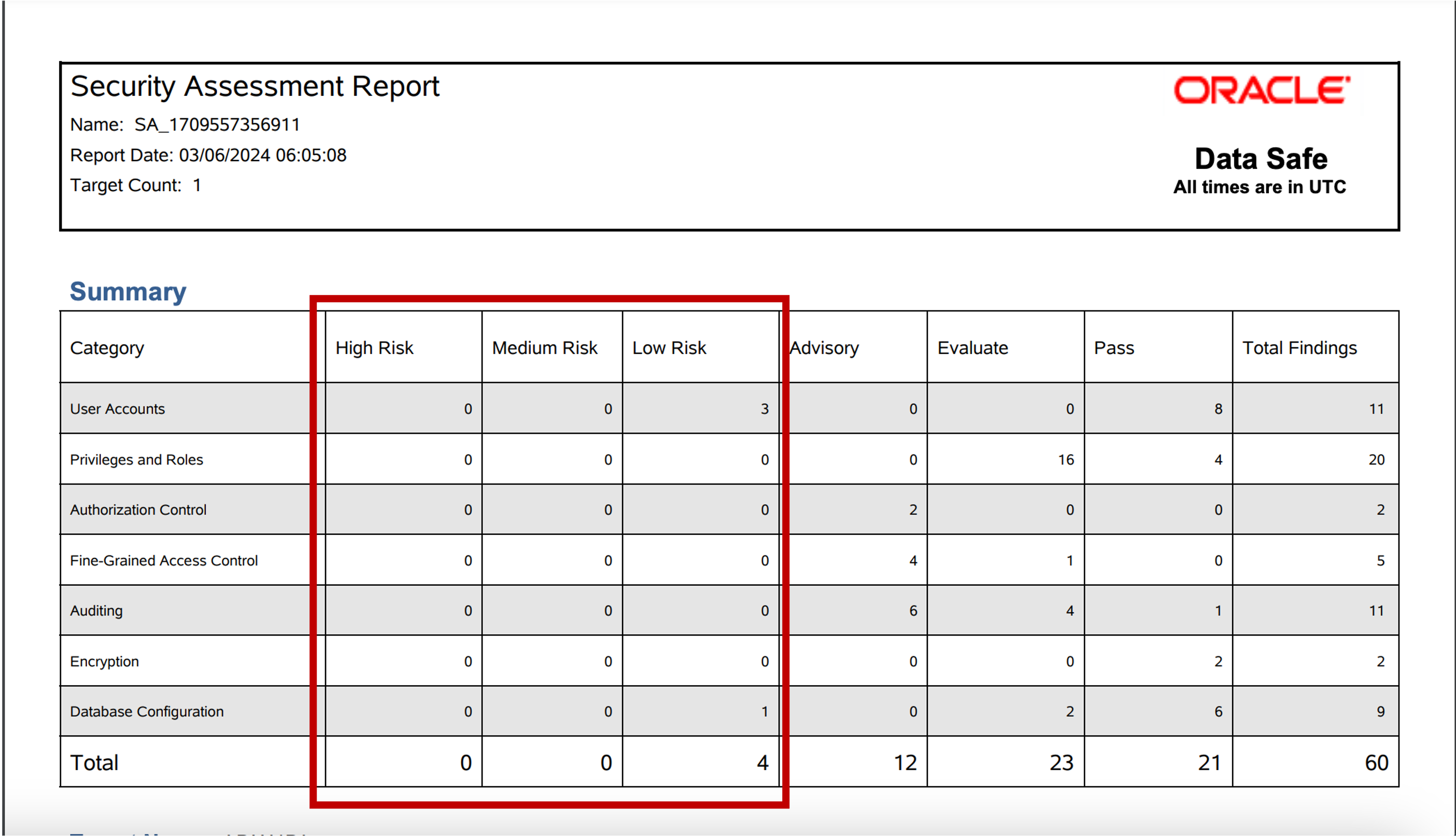The height and width of the screenshot is (836, 1456).
Task: Select Encryption Pass value 2
Action: coord(1218,661)
